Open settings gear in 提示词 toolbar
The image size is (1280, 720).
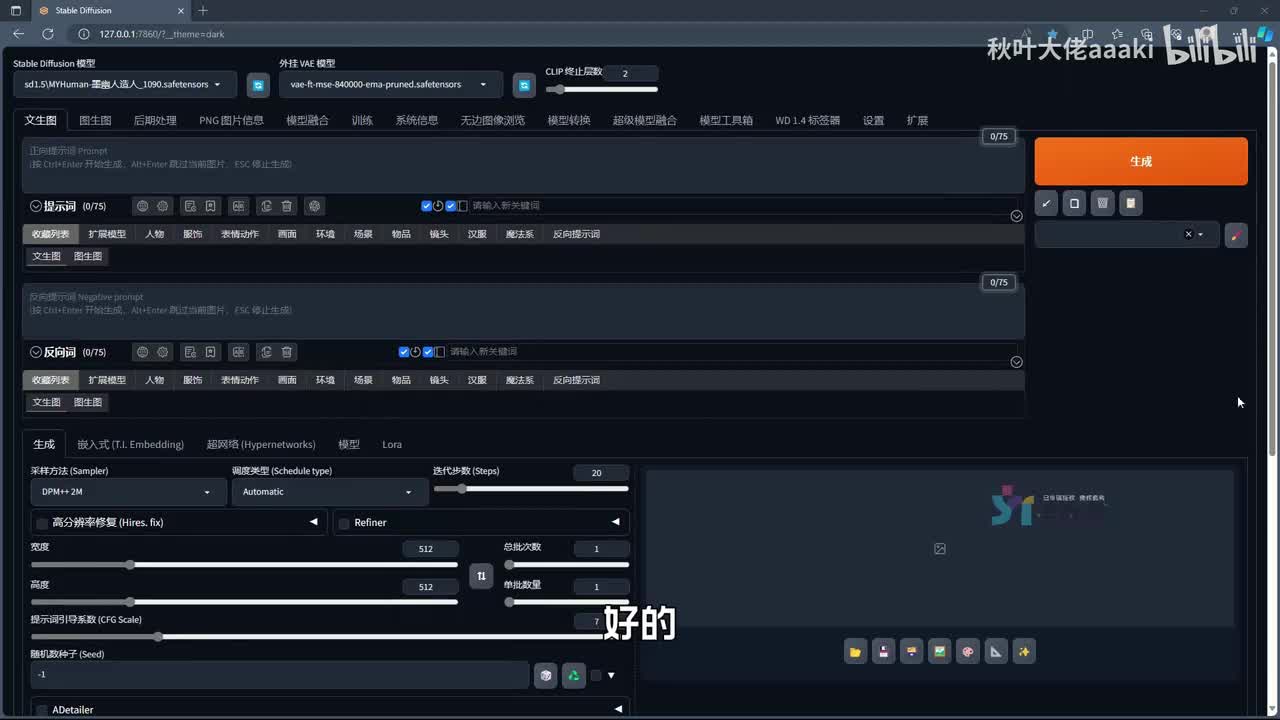tap(162, 206)
